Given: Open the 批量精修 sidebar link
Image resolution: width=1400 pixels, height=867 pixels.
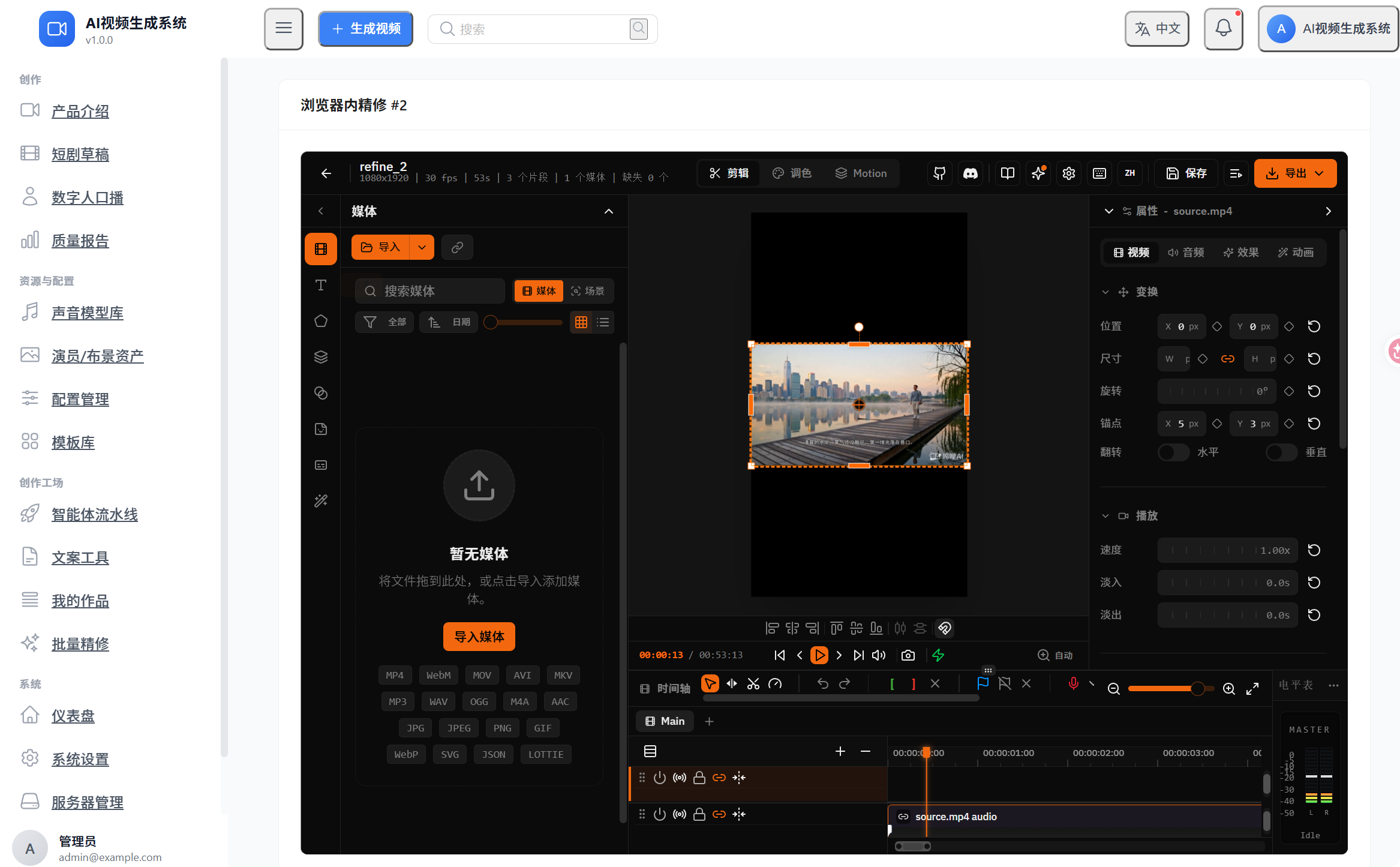Looking at the screenshot, I should (80, 644).
